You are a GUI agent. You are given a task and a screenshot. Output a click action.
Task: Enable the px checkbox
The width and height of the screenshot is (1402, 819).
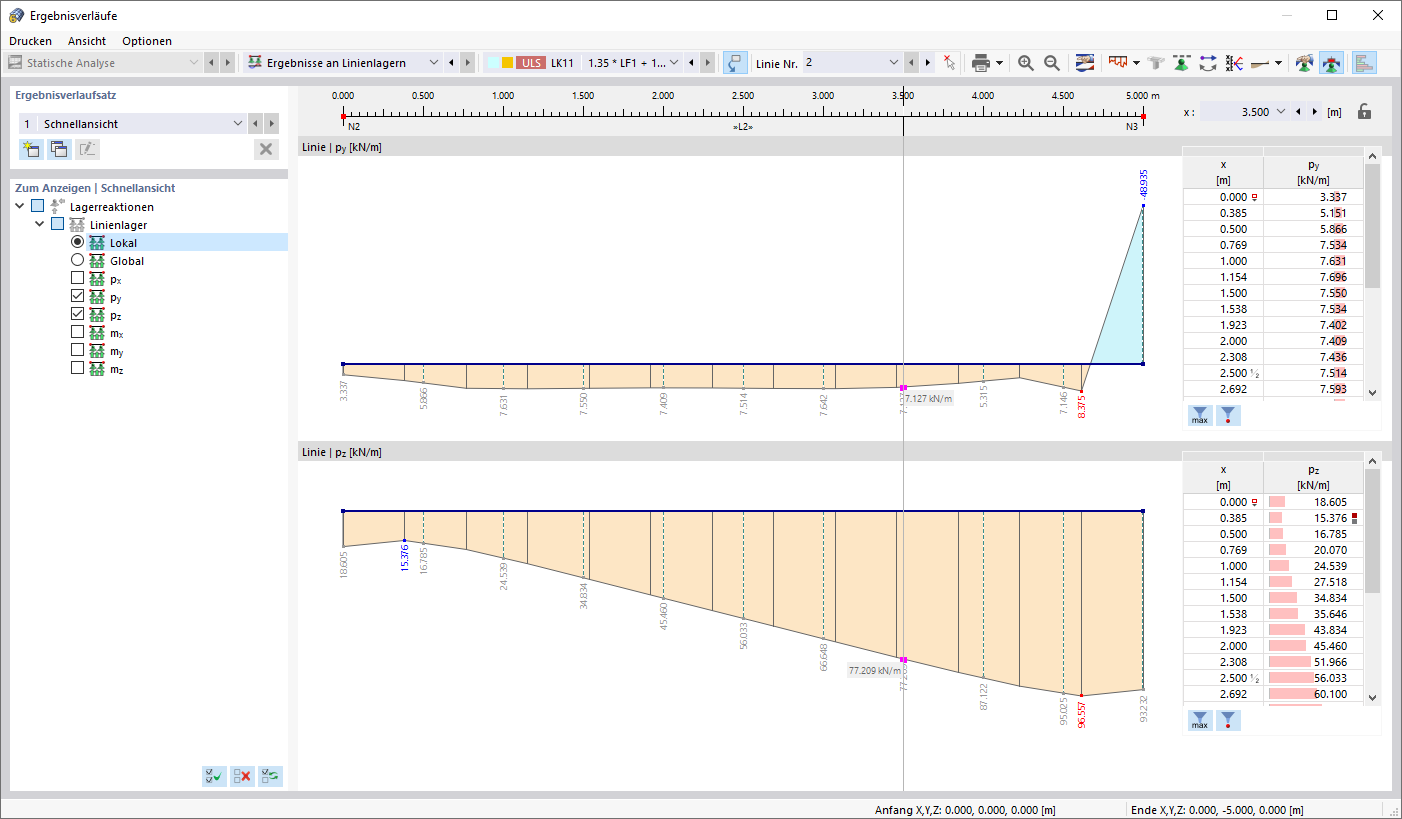pos(77,278)
